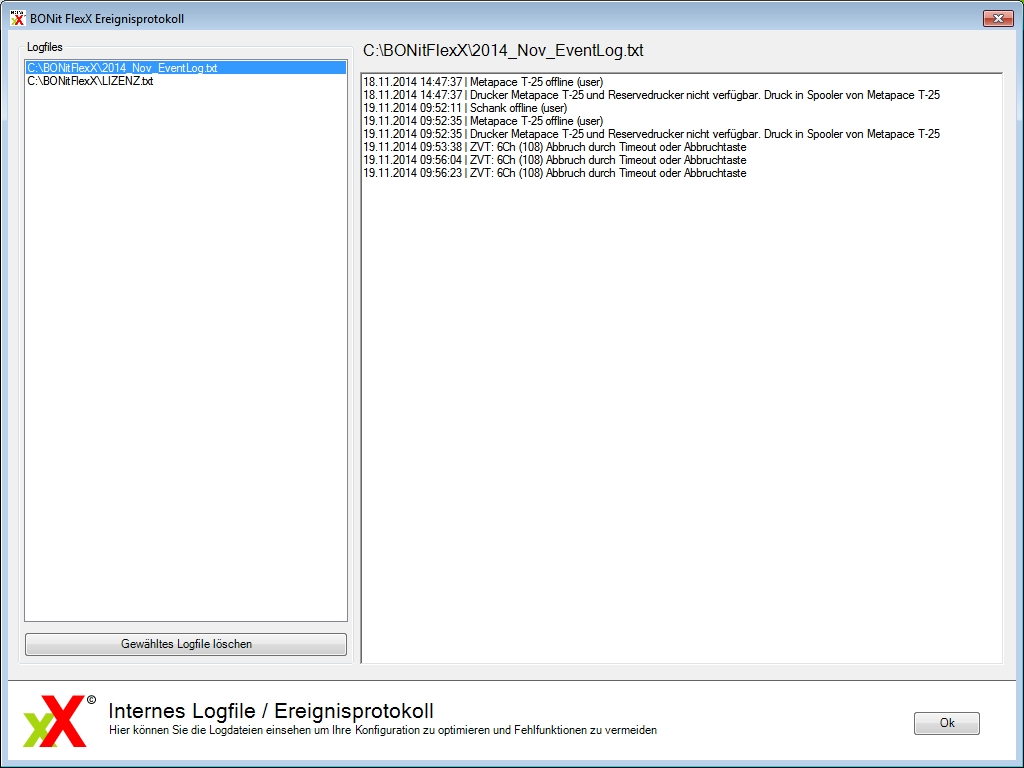
Task: Click the 18.11.2014 14:47:37 Metapace T-25 offline line
Action: [x=483, y=82]
